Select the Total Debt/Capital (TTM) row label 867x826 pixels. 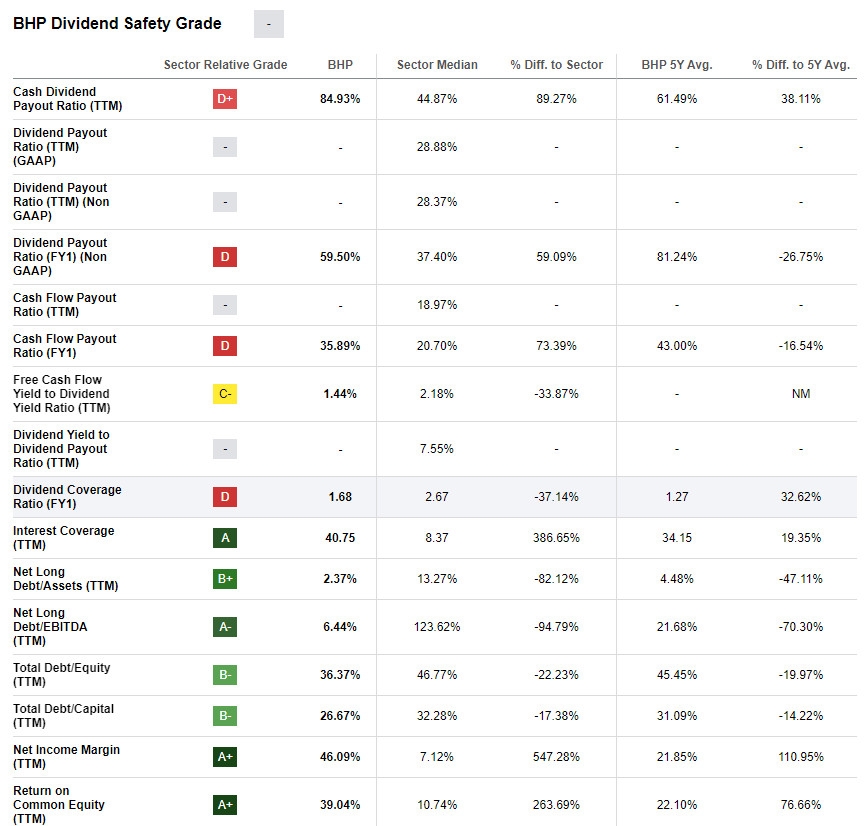63,716
